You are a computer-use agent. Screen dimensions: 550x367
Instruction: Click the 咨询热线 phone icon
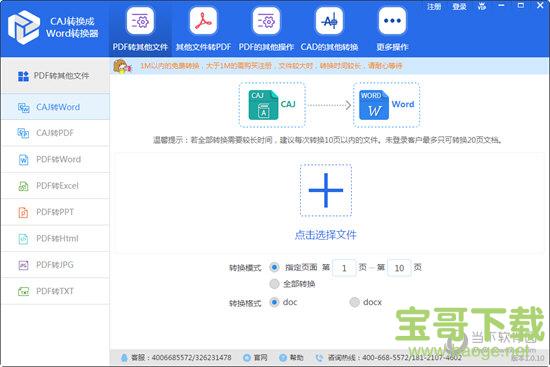pyautogui.click(x=319, y=358)
